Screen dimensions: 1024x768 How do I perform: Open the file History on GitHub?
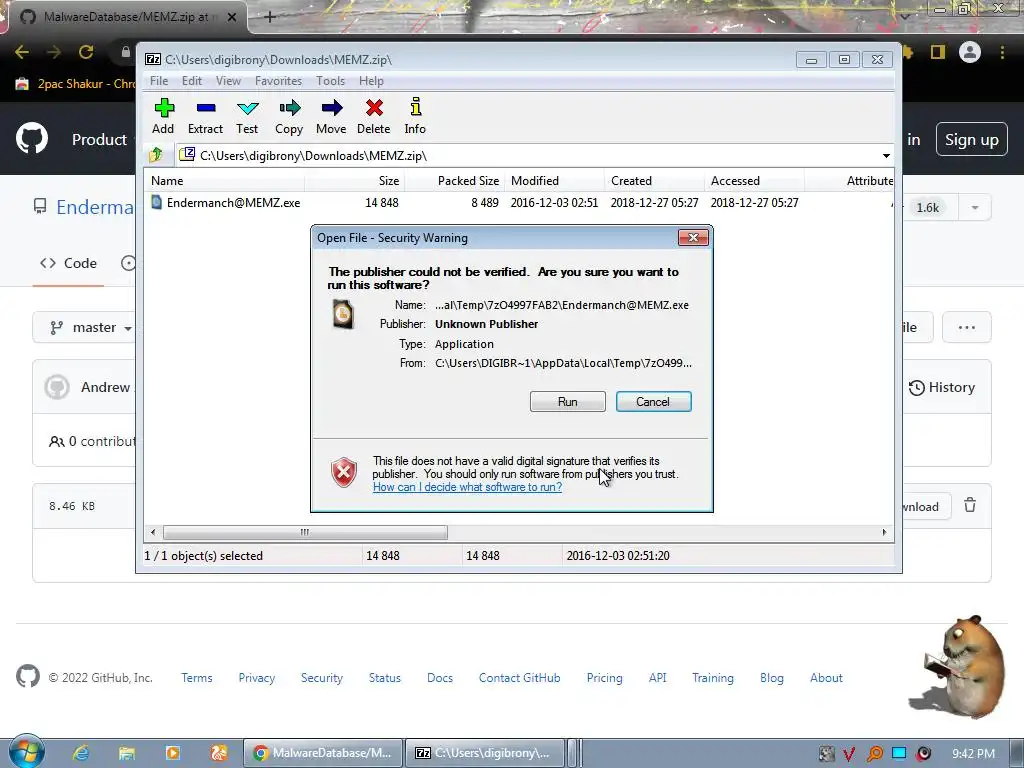click(941, 387)
